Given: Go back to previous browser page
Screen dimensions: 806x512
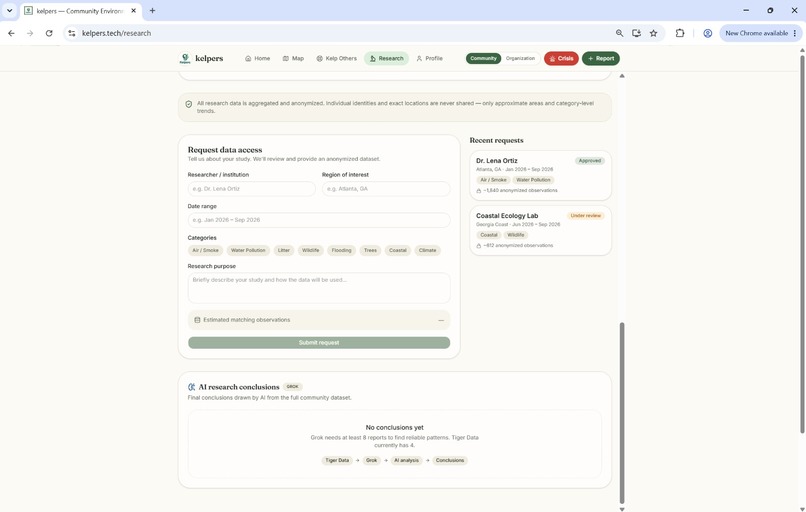Looking at the screenshot, I should [x=11, y=33].
